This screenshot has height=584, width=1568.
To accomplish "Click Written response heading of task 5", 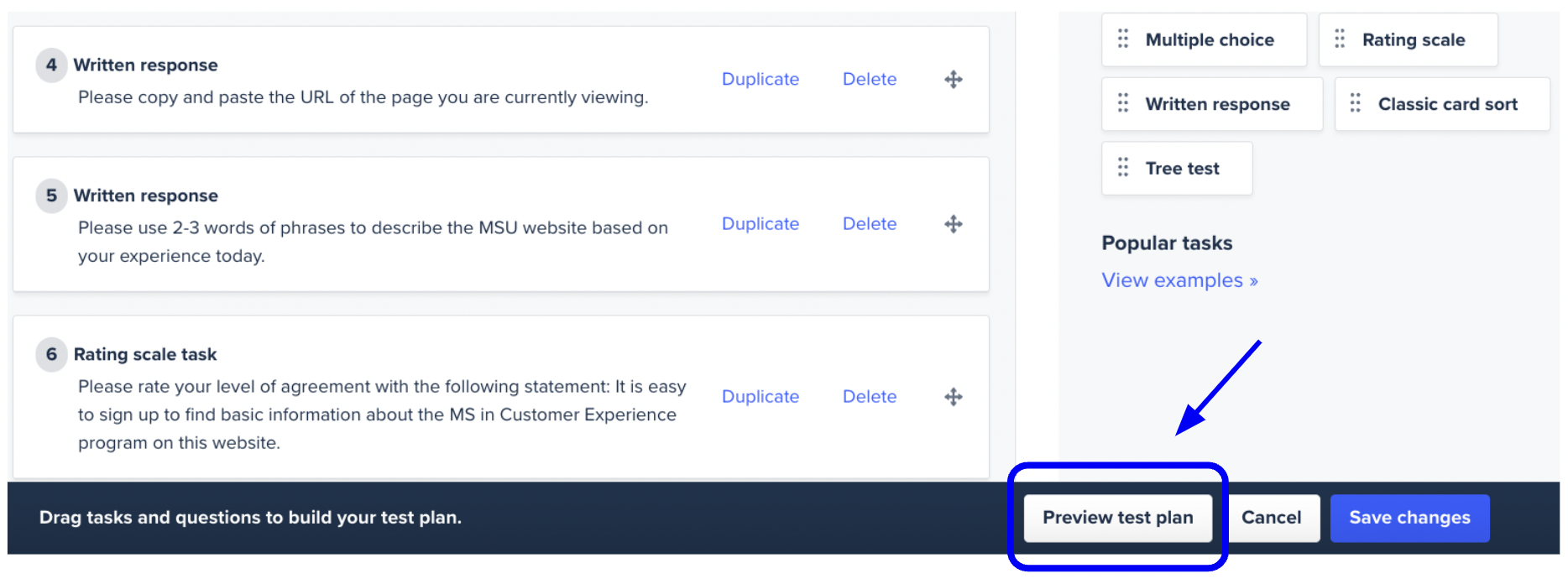I will [x=146, y=196].
